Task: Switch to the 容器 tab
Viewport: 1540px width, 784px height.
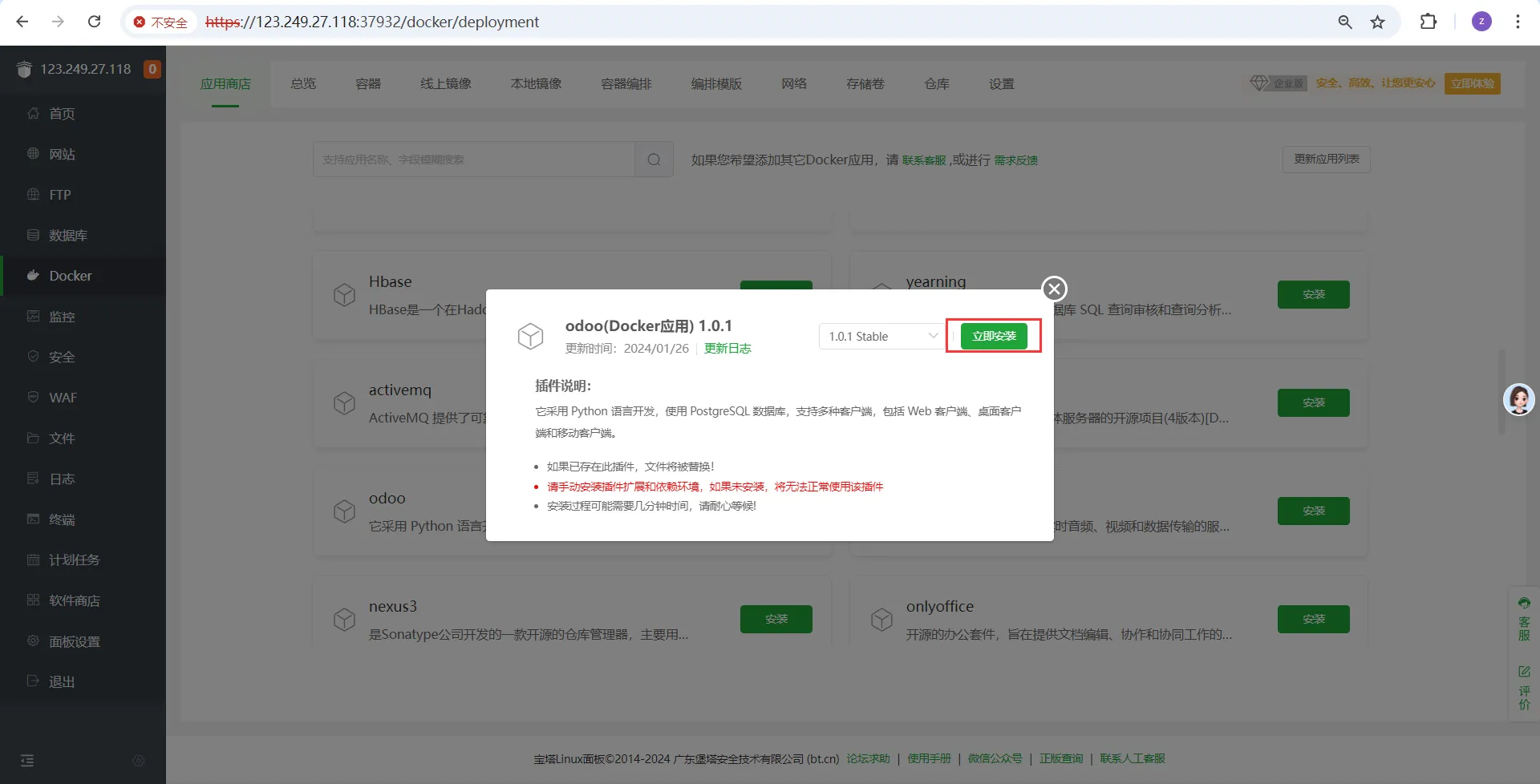Action: tap(368, 84)
